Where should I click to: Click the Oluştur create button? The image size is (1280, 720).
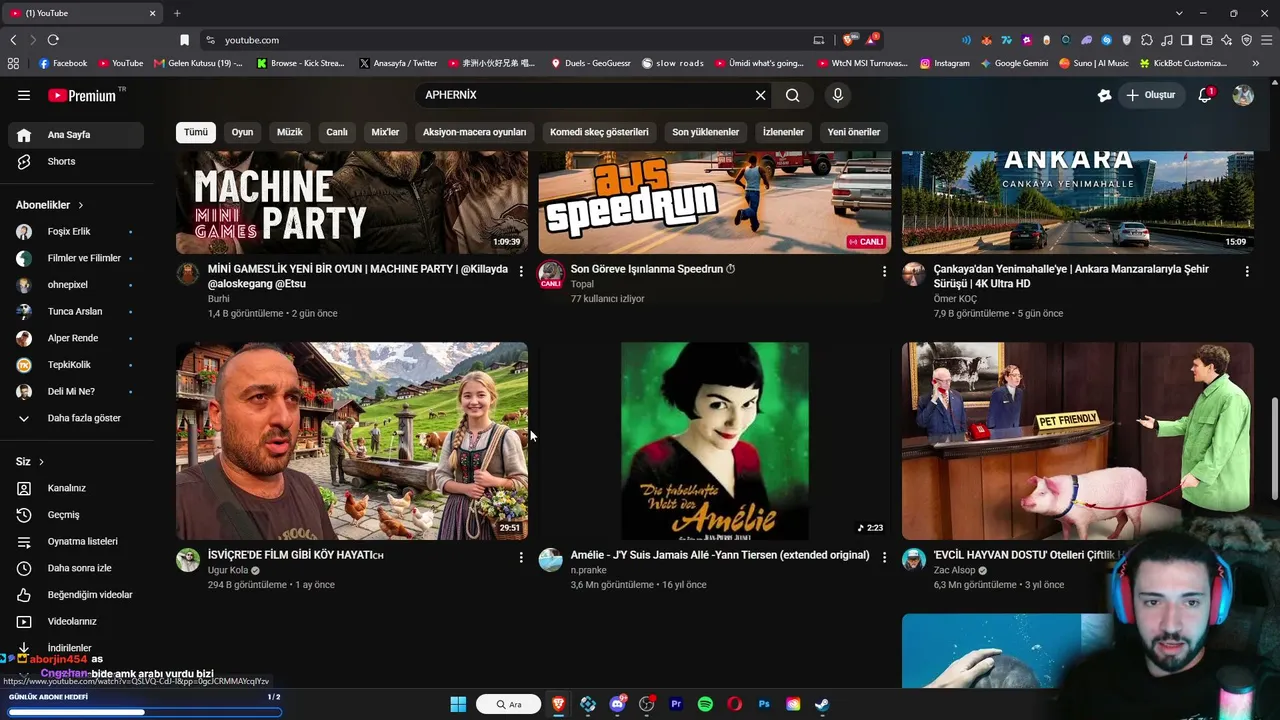[1150, 95]
